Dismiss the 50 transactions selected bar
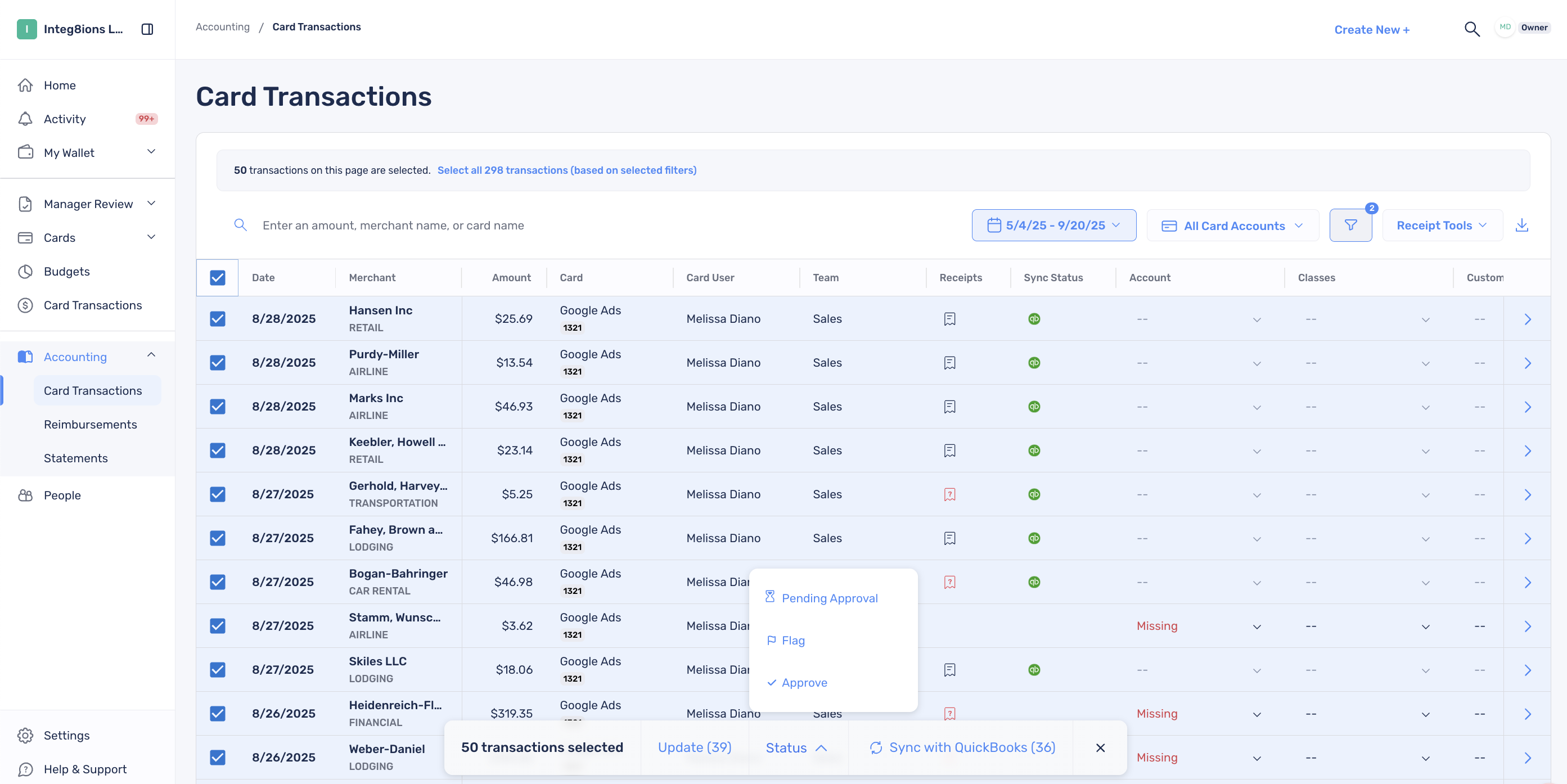1567x784 pixels. (x=1100, y=747)
